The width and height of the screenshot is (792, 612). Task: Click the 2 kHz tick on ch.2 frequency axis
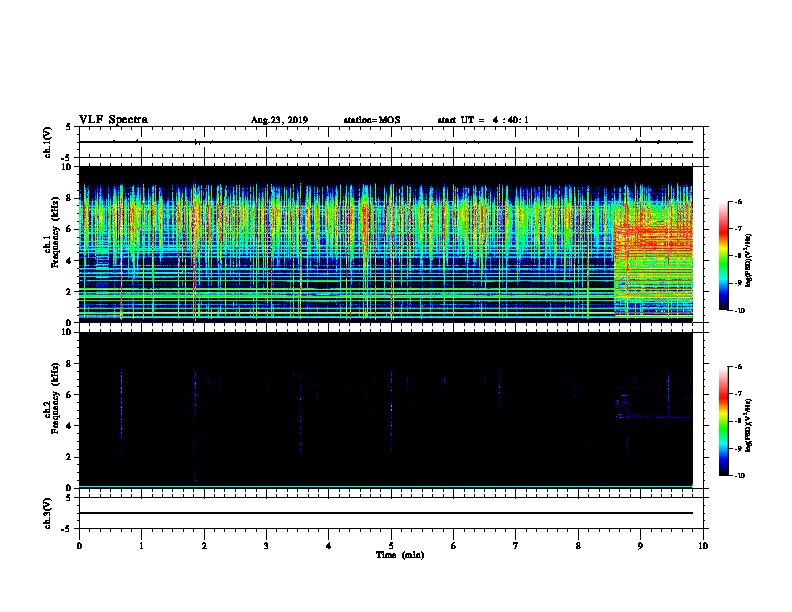[69, 457]
